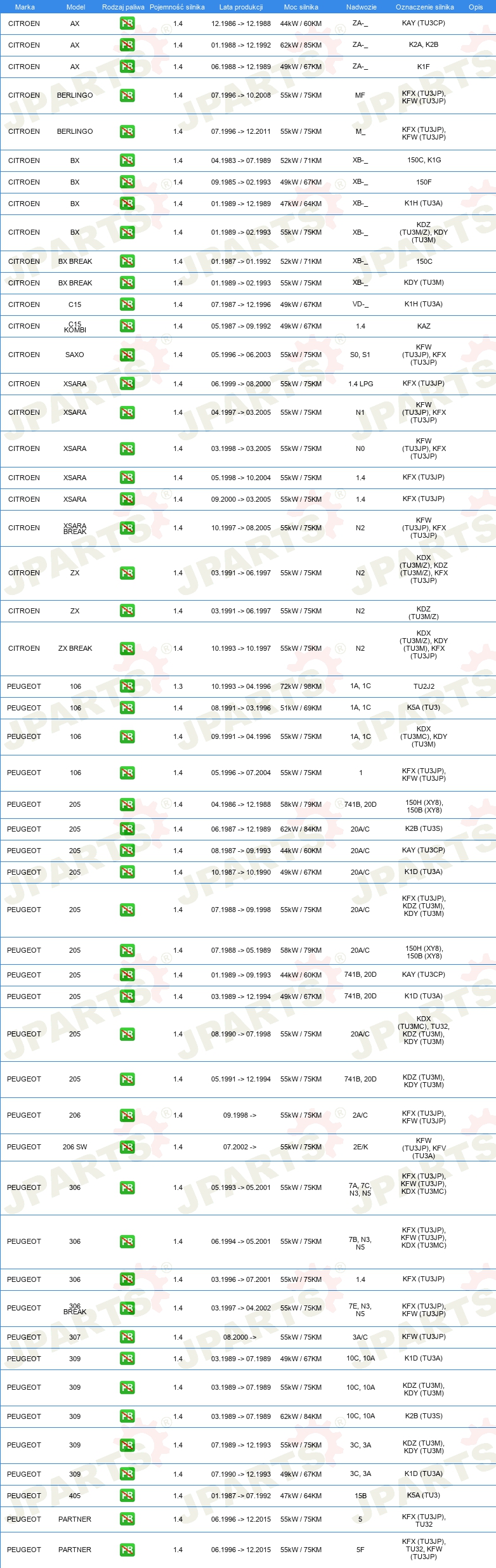Screen dimensions: 496x1568
Task: Click fuel icon in XSARA N0 row
Action: tap(127, 449)
